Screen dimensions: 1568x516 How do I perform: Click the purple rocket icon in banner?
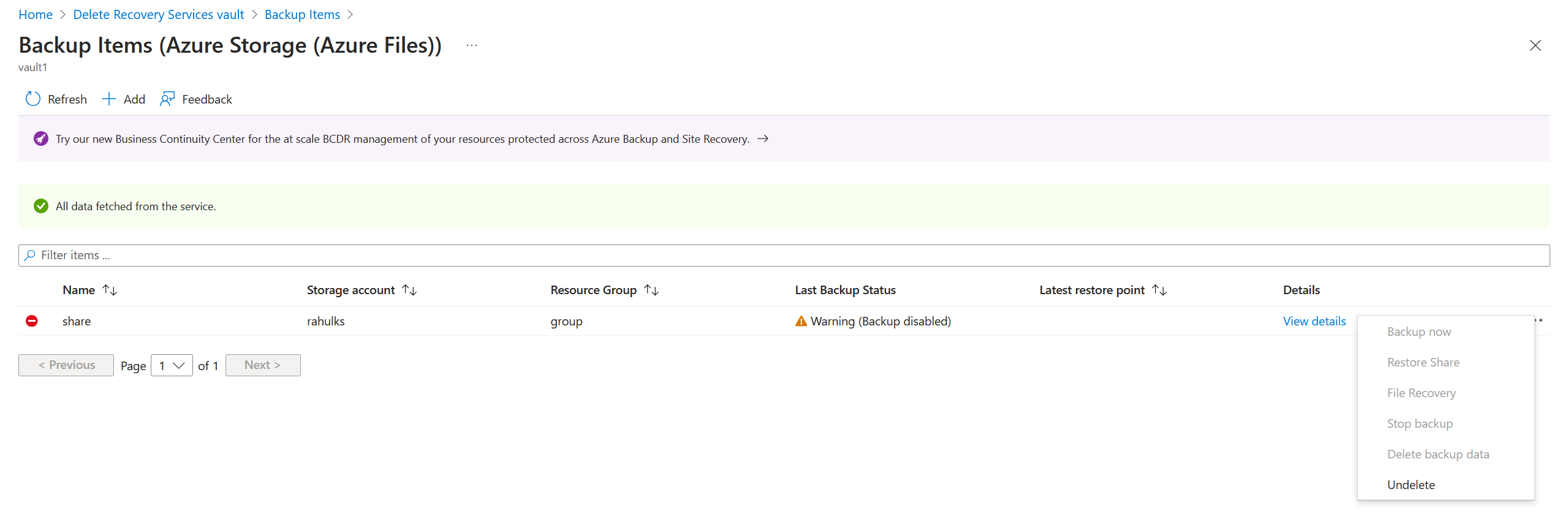pyautogui.click(x=41, y=139)
